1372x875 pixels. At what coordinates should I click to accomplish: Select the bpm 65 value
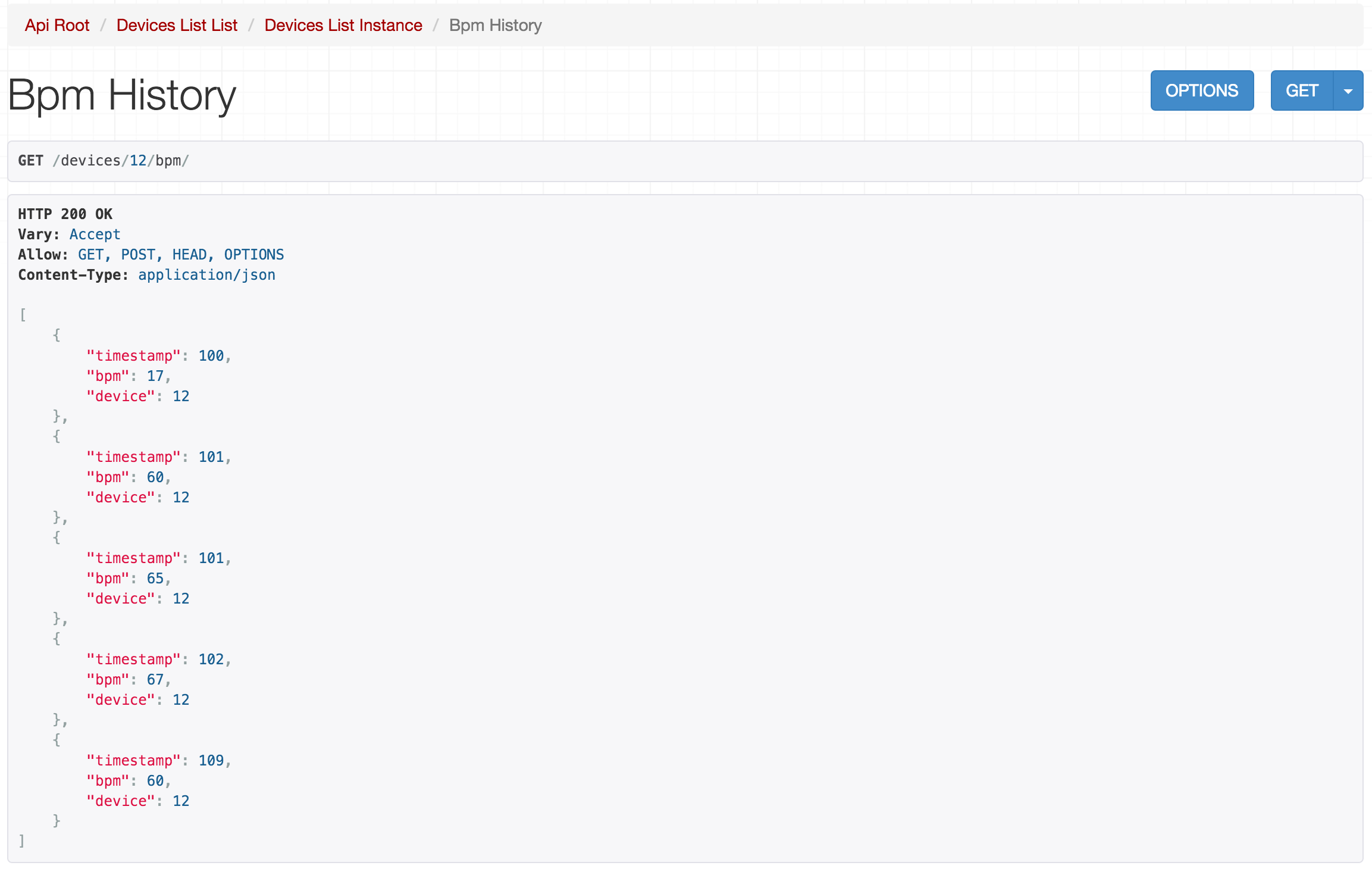click(155, 579)
